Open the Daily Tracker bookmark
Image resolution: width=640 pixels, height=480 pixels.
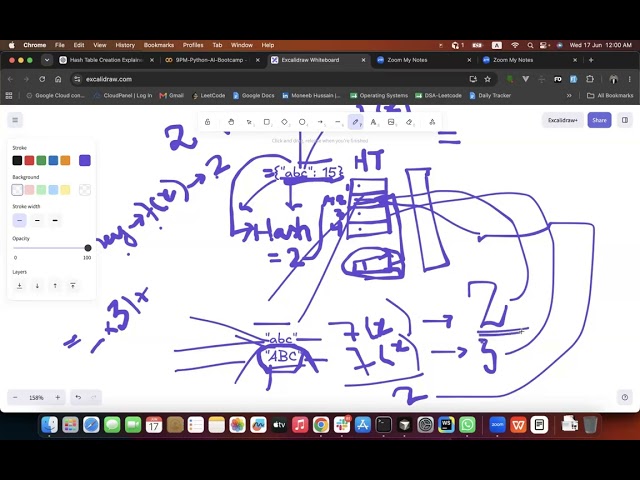[x=490, y=96]
